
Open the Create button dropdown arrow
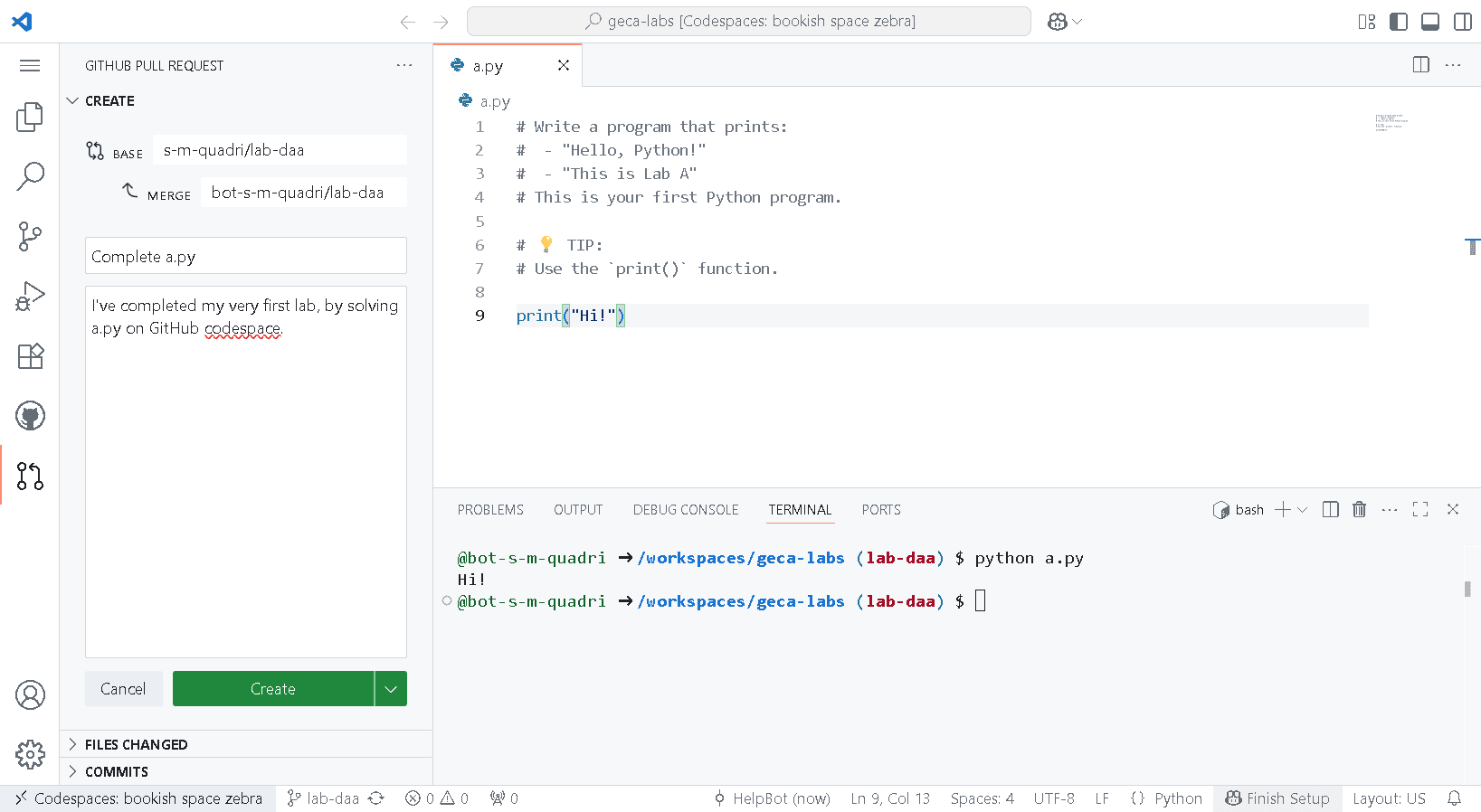click(391, 689)
